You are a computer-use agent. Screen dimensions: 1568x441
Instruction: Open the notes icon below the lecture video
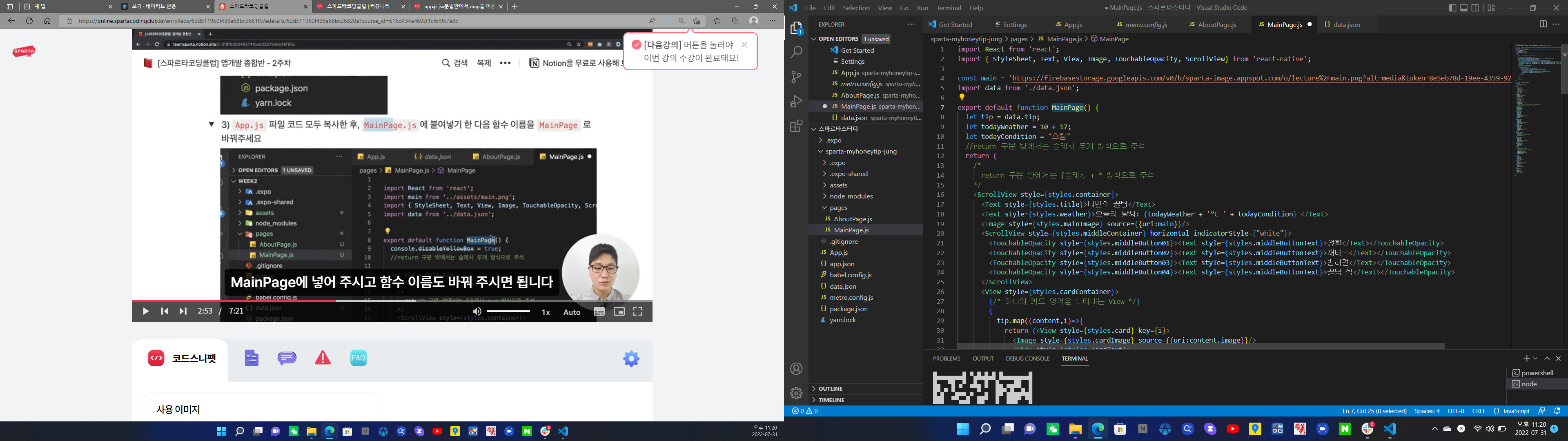pyautogui.click(x=252, y=358)
